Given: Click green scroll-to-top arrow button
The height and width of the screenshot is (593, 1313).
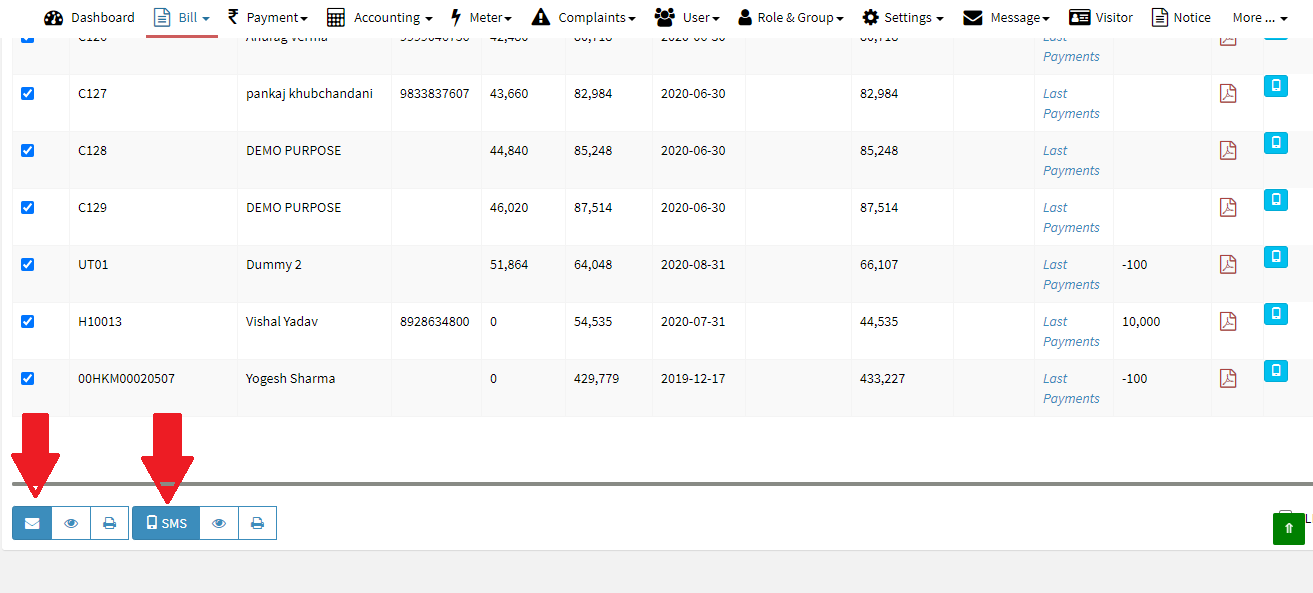Looking at the screenshot, I should tap(1289, 529).
